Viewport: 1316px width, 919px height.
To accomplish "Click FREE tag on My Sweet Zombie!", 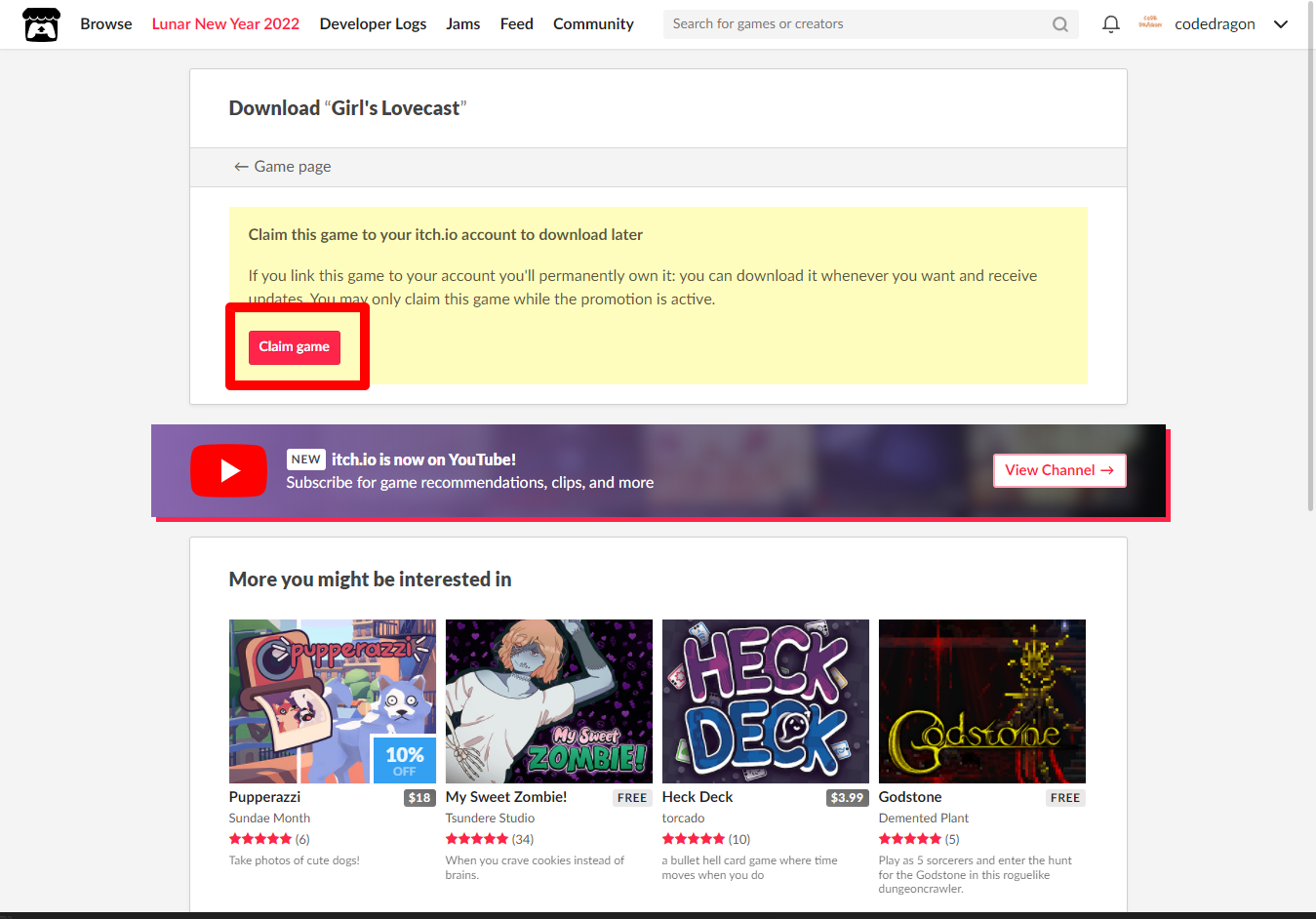I will coord(632,798).
